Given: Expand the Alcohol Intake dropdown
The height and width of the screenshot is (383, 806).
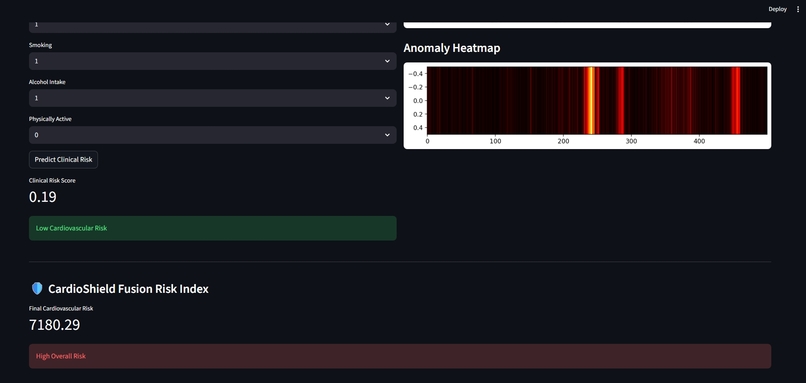Looking at the screenshot, I should [212, 98].
